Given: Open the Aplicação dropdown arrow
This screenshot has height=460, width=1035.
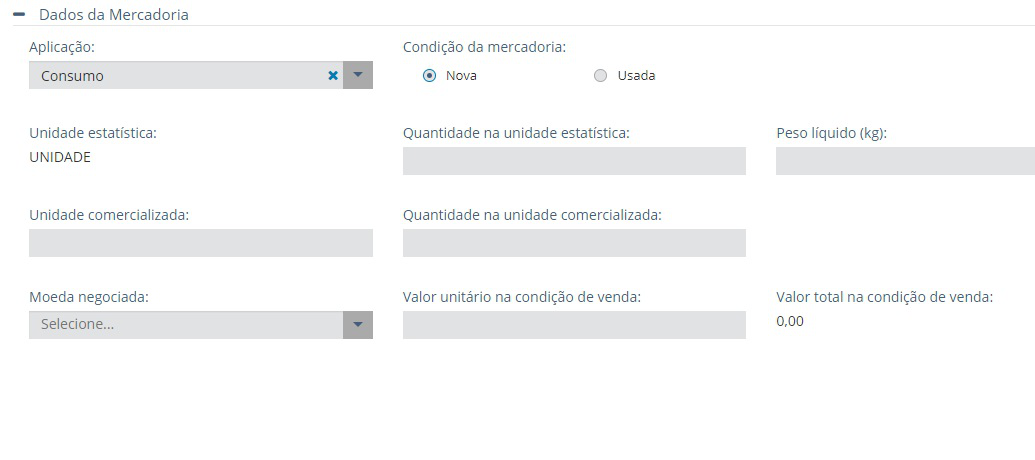Looking at the screenshot, I should click(358, 76).
